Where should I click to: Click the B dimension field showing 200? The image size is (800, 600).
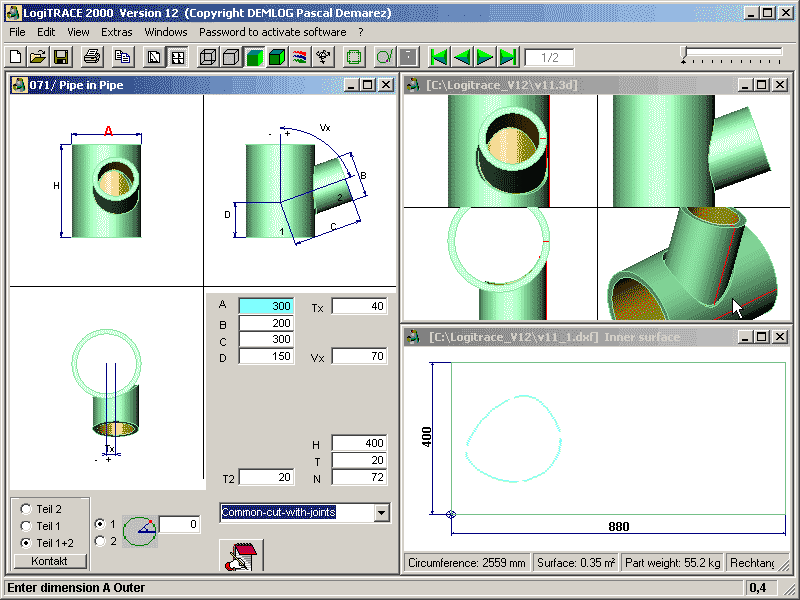266,323
